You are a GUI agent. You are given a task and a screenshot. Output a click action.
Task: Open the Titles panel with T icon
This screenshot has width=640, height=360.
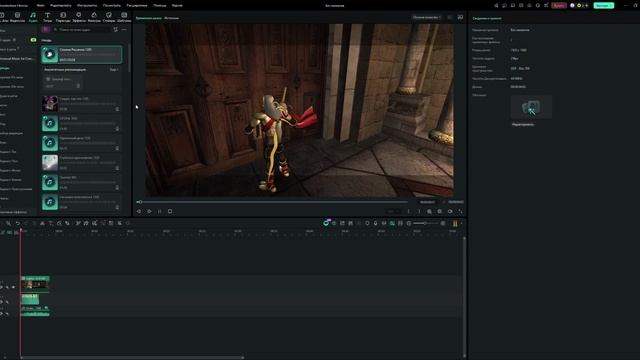coord(47,17)
